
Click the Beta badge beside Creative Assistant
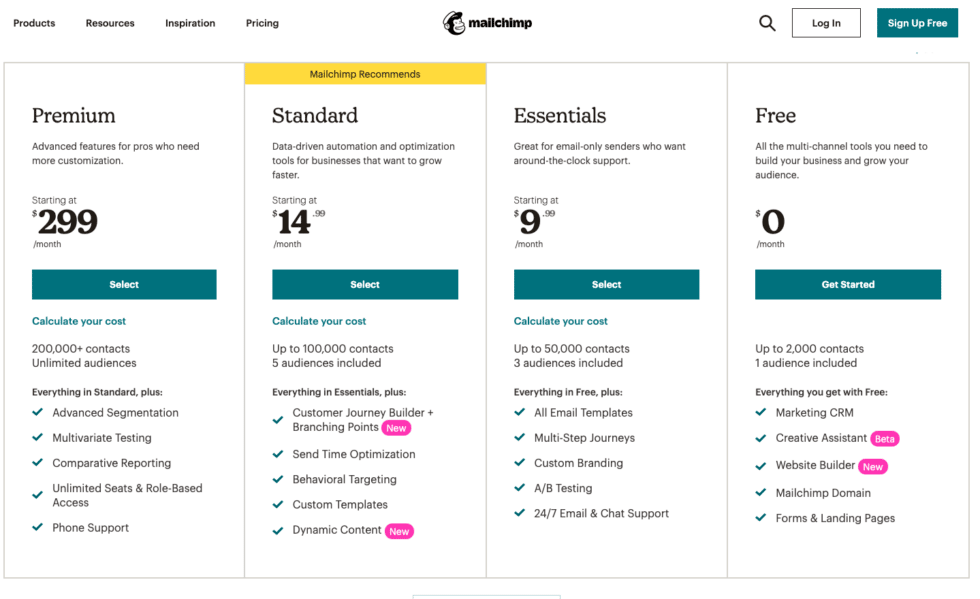tap(883, 439)
